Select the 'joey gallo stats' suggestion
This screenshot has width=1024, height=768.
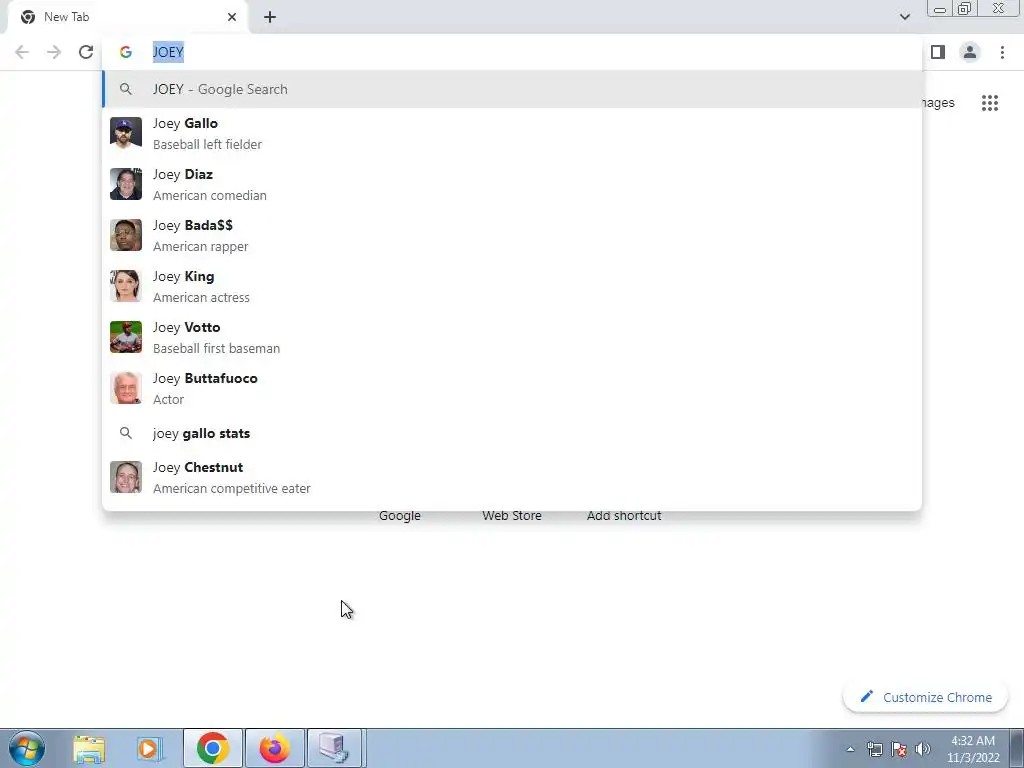coord(512,434)
